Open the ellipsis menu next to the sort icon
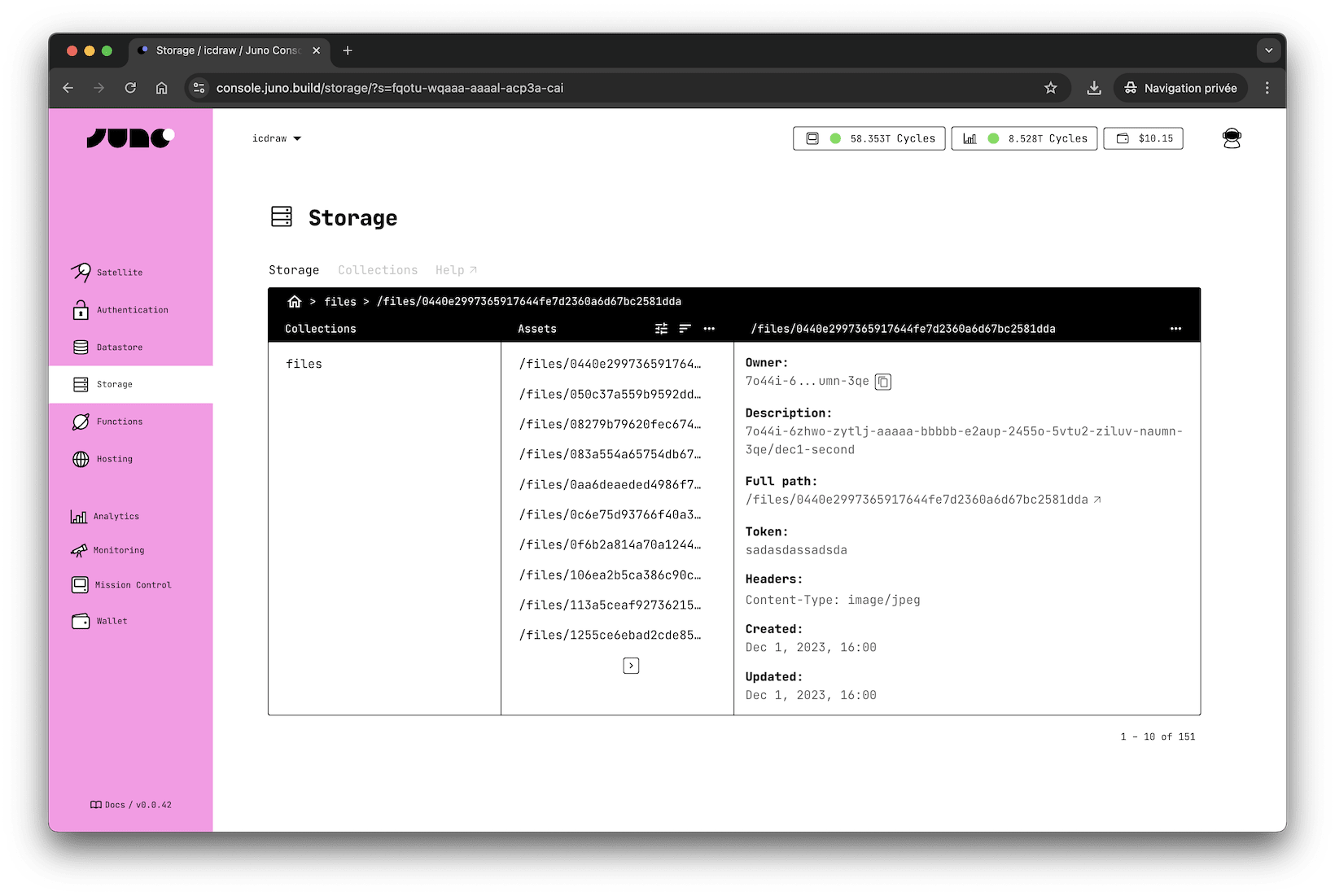 pyautogui.click(x=709, y=328)
